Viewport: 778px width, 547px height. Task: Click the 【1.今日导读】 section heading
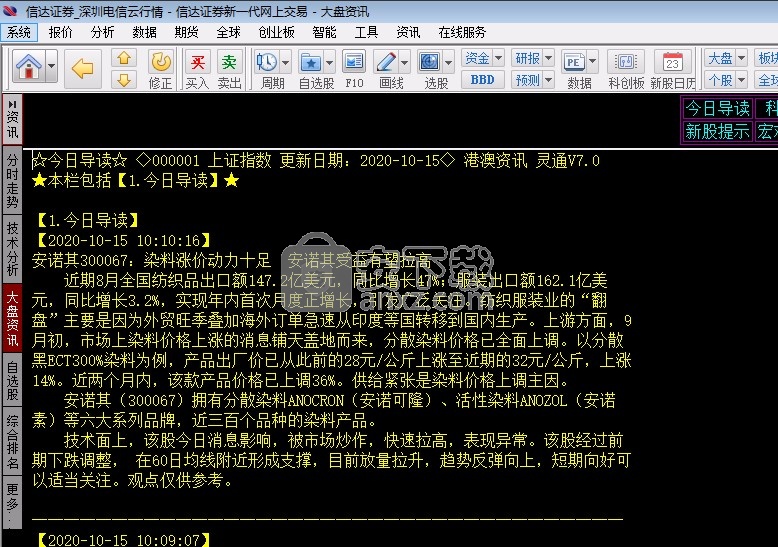pos(88,220)
